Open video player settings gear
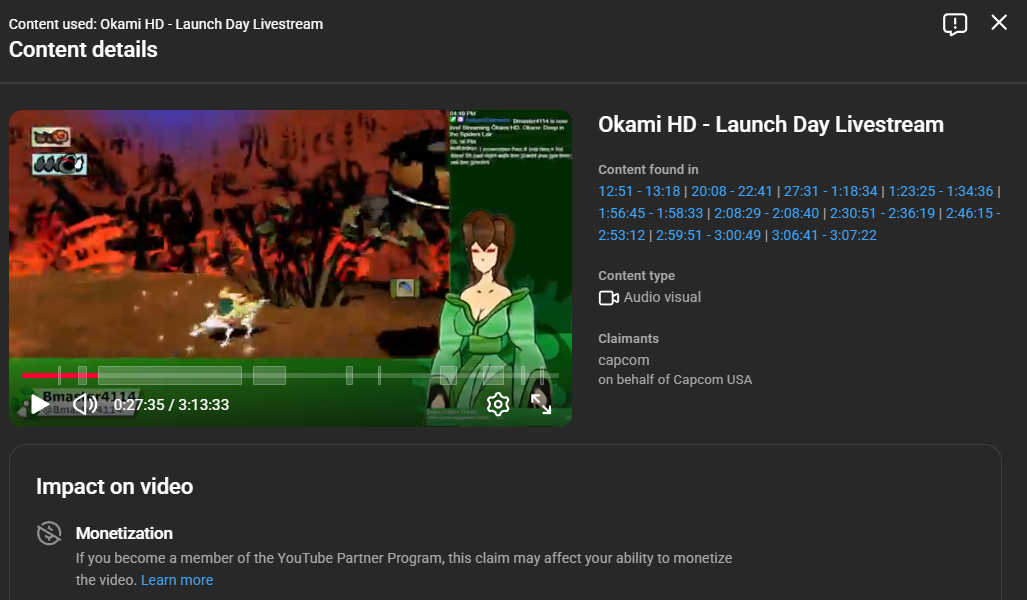1027x600 pixels. pos(498,404)
